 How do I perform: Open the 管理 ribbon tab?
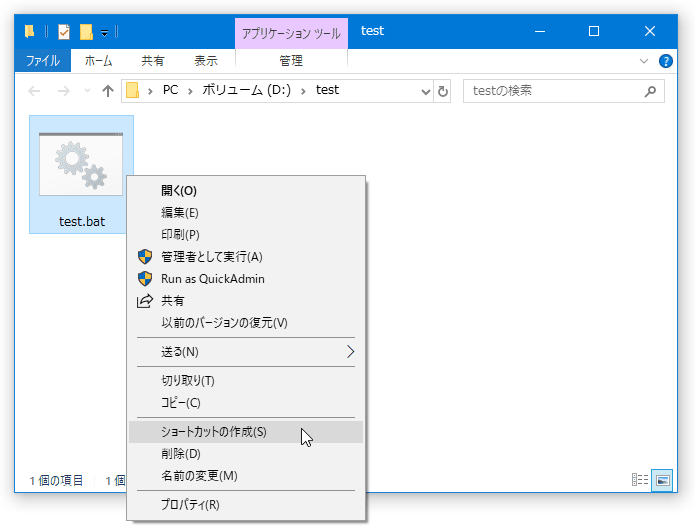291,61
